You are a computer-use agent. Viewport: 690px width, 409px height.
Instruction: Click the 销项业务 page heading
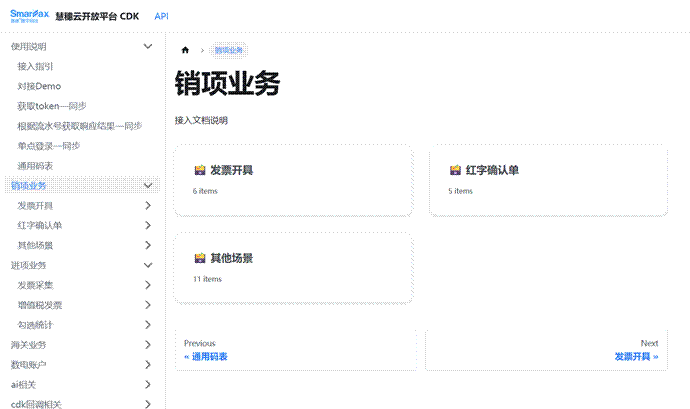[228, 83]
